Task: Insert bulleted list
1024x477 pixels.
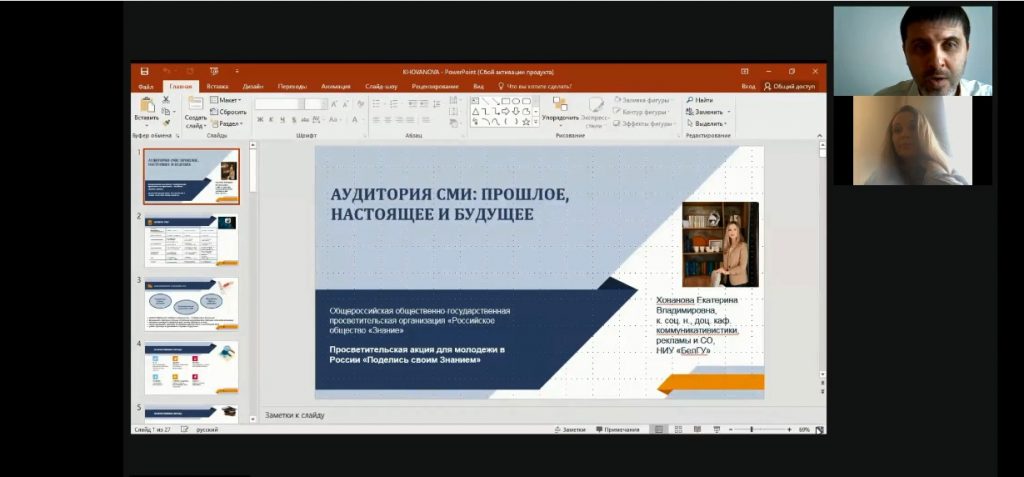Action: pos(377,104)
